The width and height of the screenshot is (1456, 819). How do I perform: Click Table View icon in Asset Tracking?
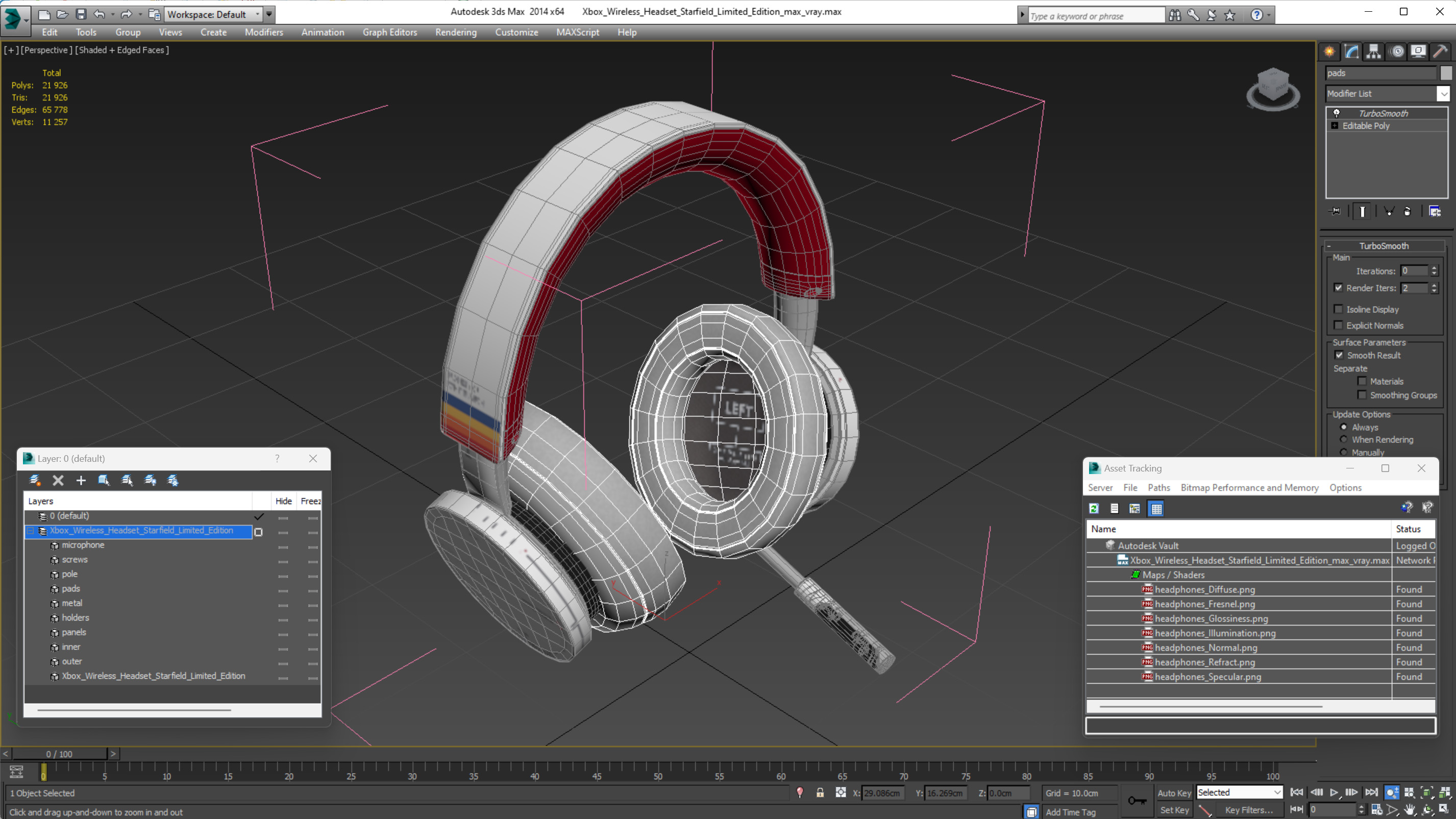pos(1156,509)
